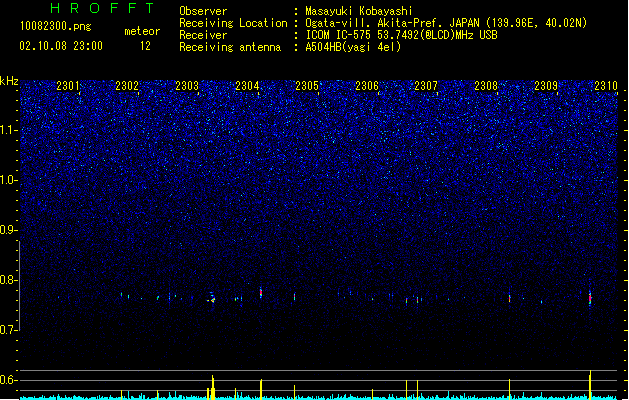Click the "Observer" field label
Viewport: 629px width, 400px height.
click(203, 11)
